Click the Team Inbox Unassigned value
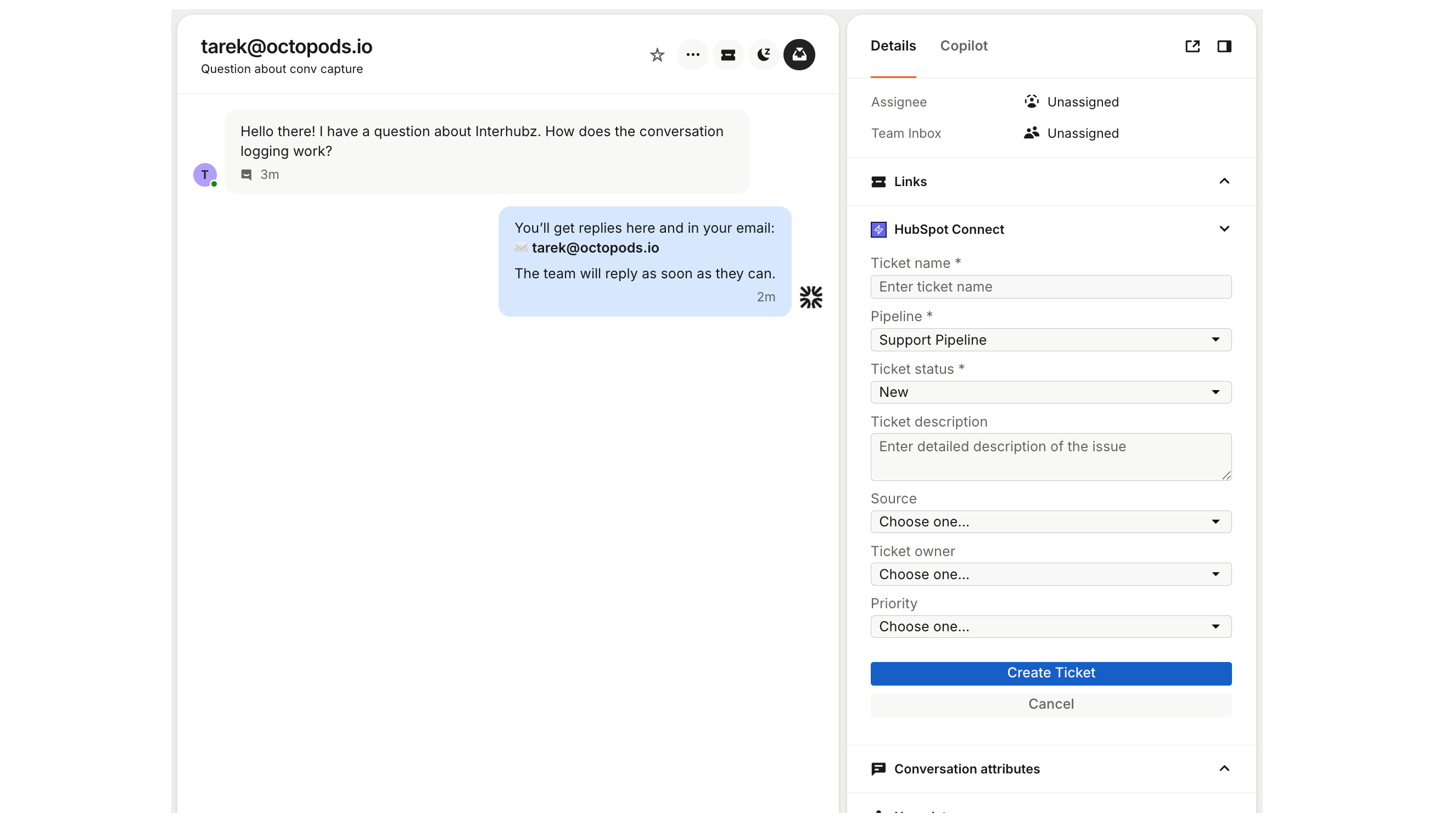Screen dimensions: 1456x819 tap(1082, 133)
